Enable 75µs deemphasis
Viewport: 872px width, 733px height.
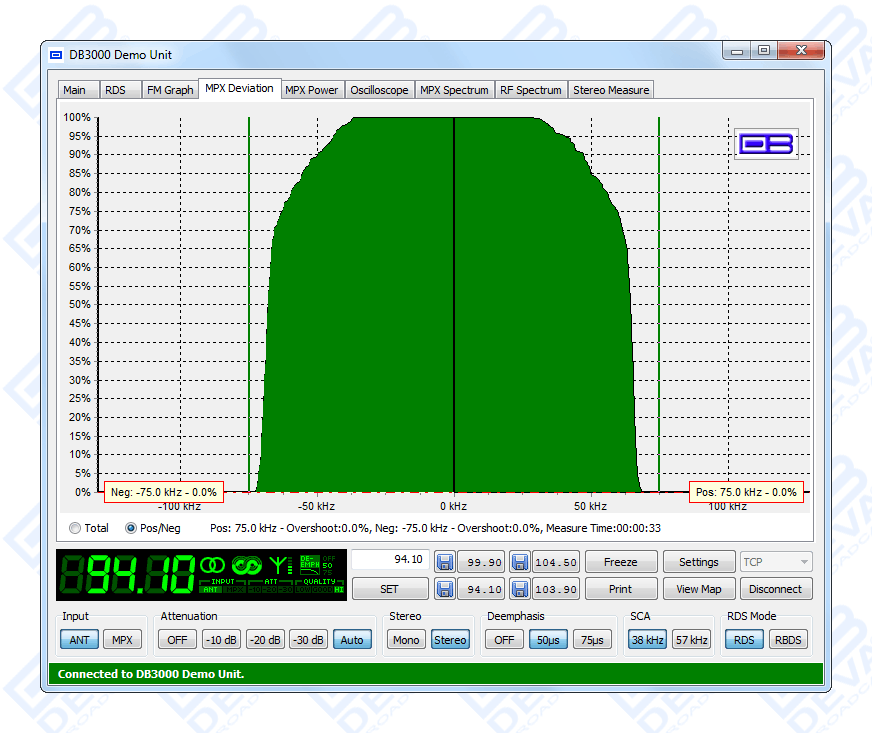pos(592,640)
